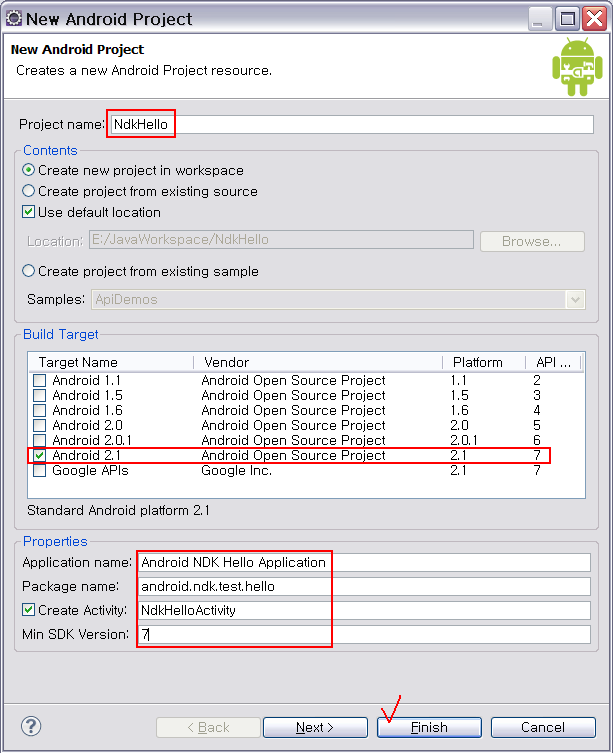Click the Target Name column header
Screen dimensions: 613x753
[111, 362]
